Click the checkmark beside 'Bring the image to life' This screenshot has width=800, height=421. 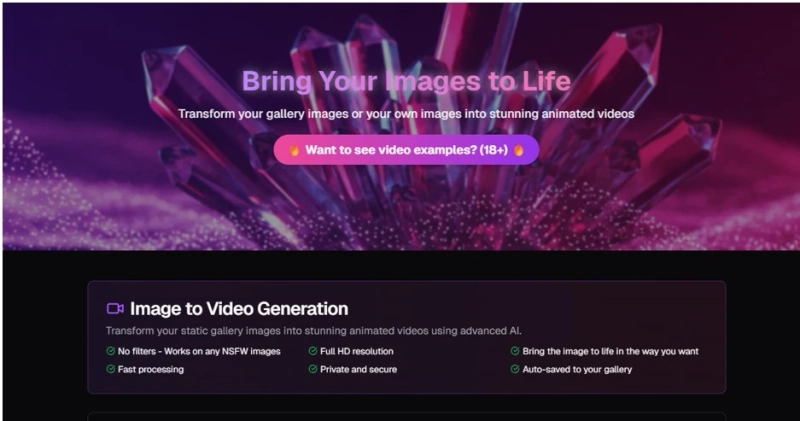tap(515, 351)
